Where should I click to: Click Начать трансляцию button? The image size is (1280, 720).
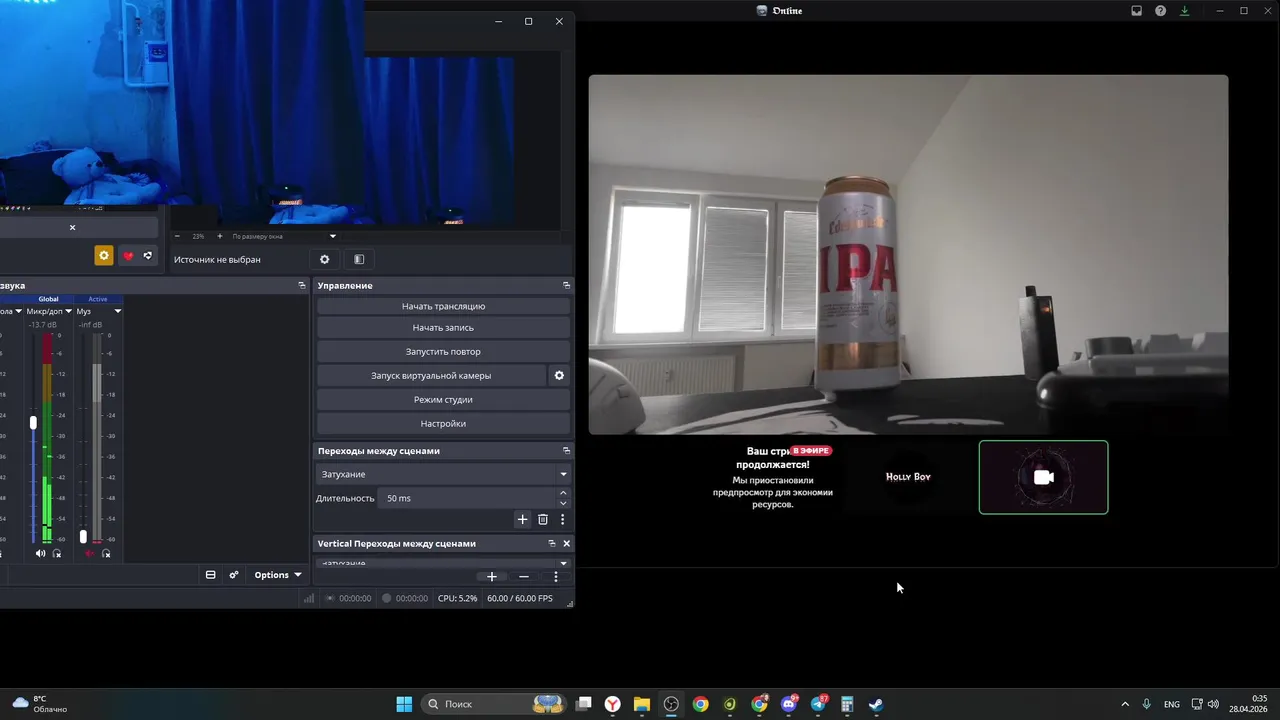pyautogui.click(x=443, y=306)
